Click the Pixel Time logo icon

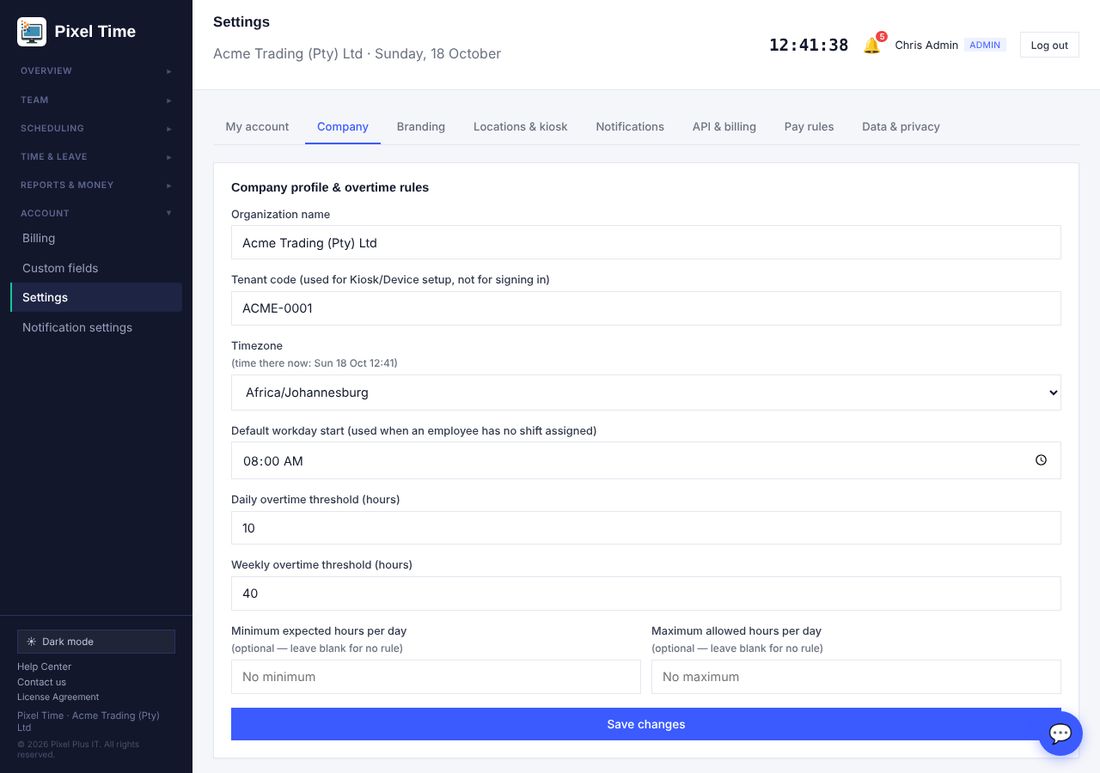coord(32,32)
